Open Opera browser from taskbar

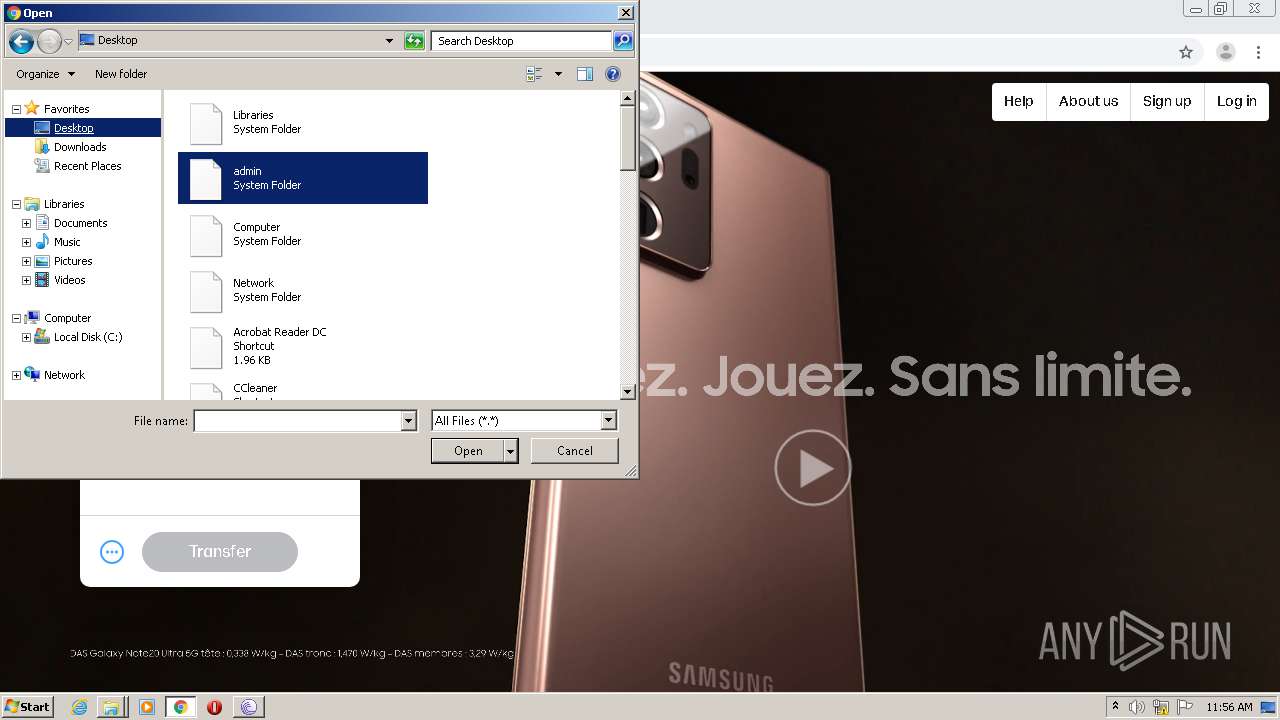point(214,707)
